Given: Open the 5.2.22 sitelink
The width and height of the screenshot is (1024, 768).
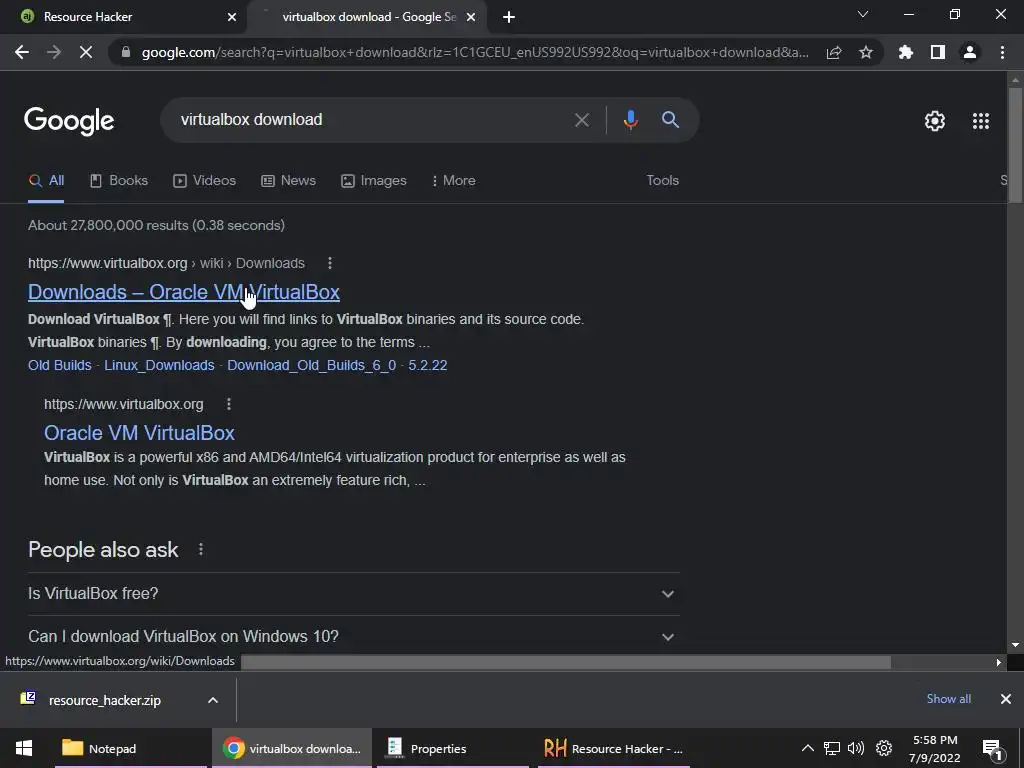Looking at the screenshot, I should point(428,365).
